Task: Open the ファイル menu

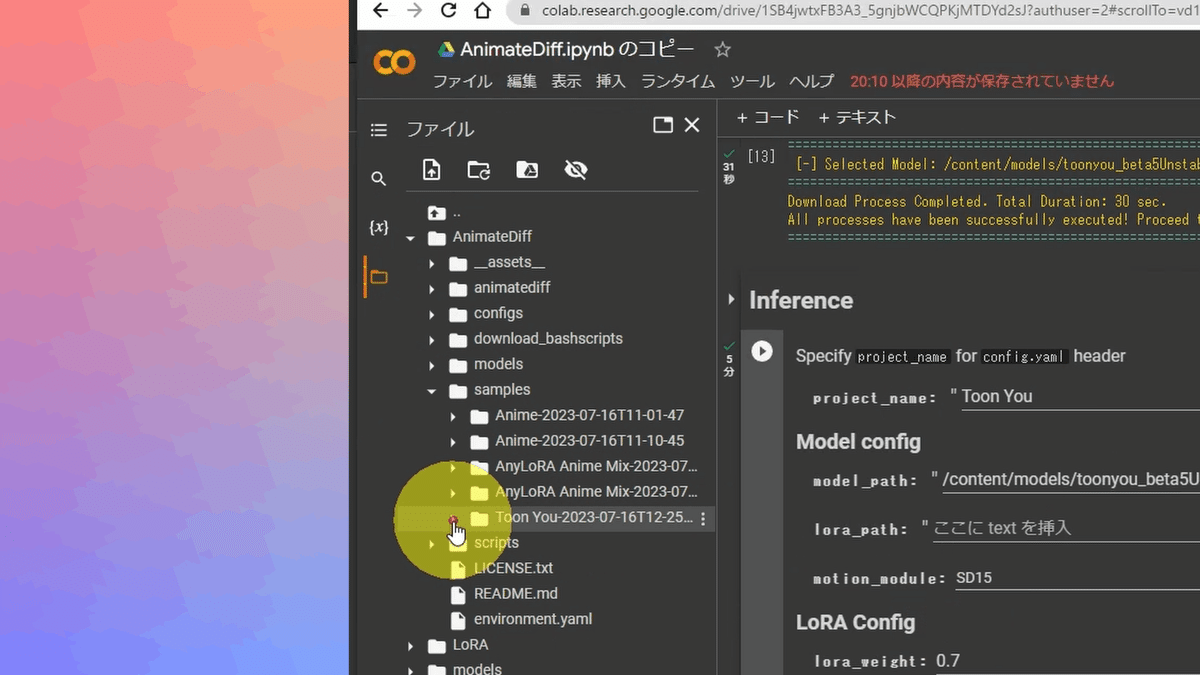Action: tap(462, 82)
